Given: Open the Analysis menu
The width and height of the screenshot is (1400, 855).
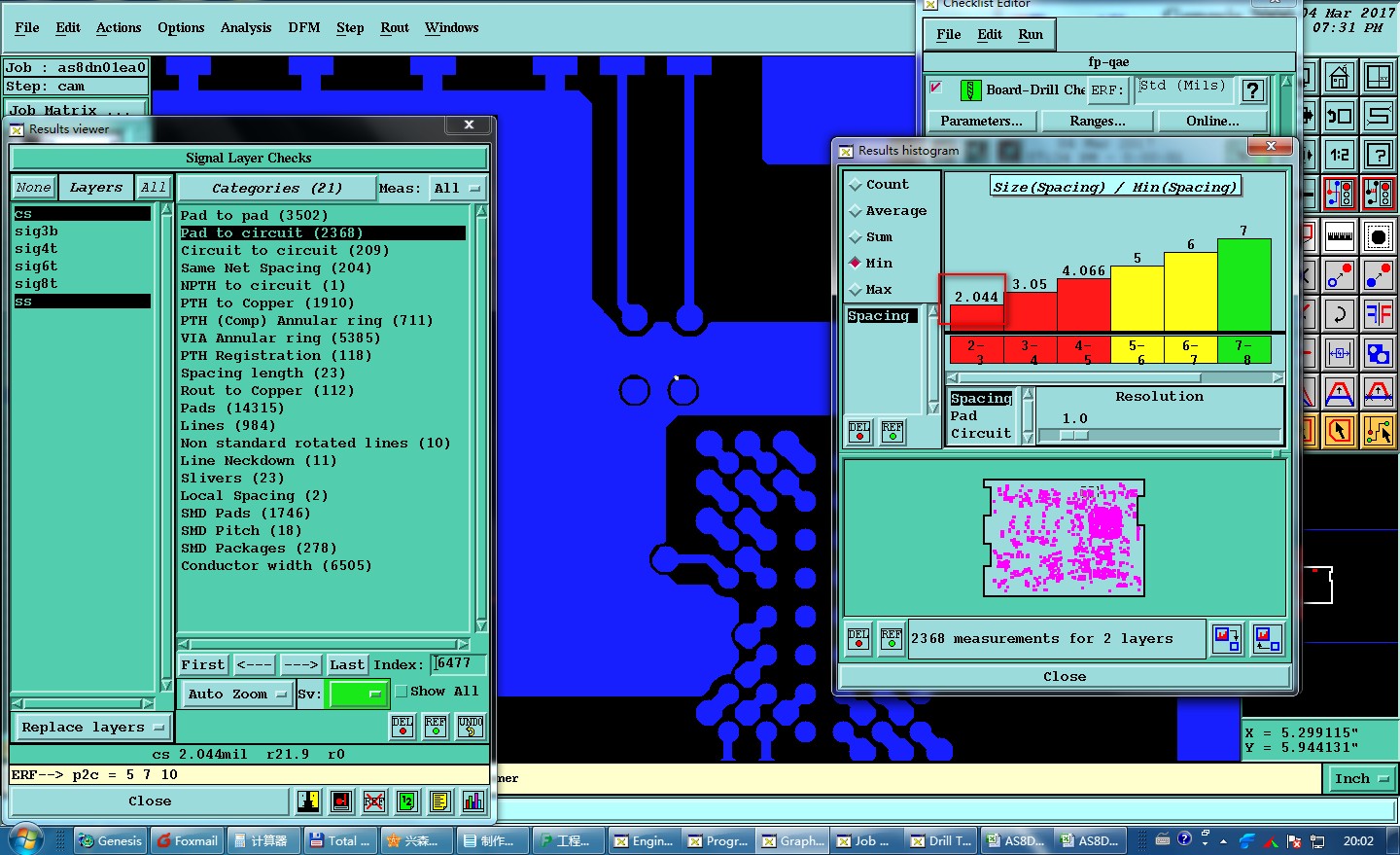Looking at the screenshot, I should point(246,27).
